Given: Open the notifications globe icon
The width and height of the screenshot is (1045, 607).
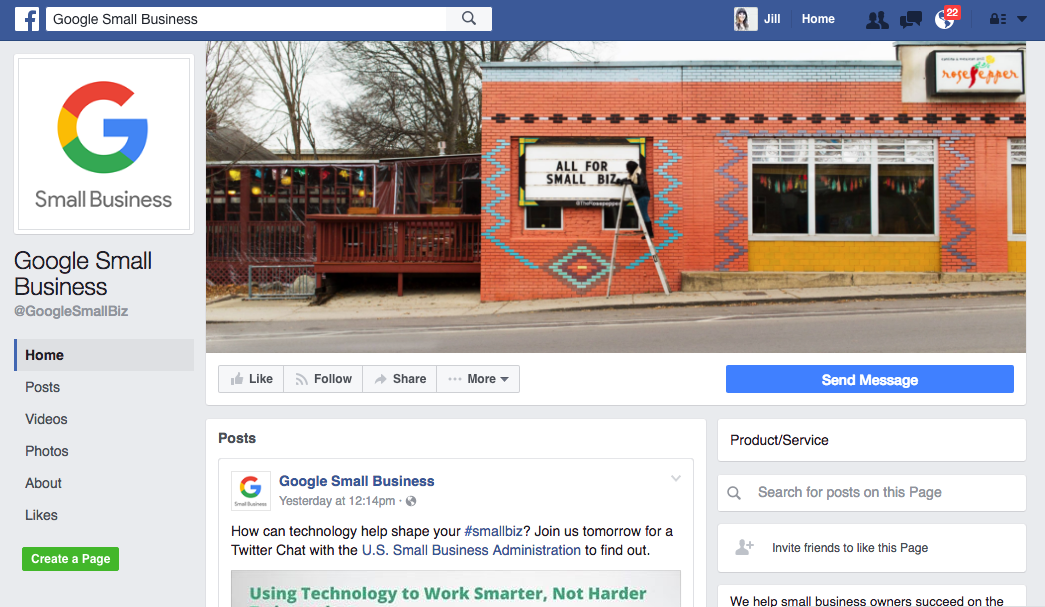Looking at the screenshot, I should [944, 20].
